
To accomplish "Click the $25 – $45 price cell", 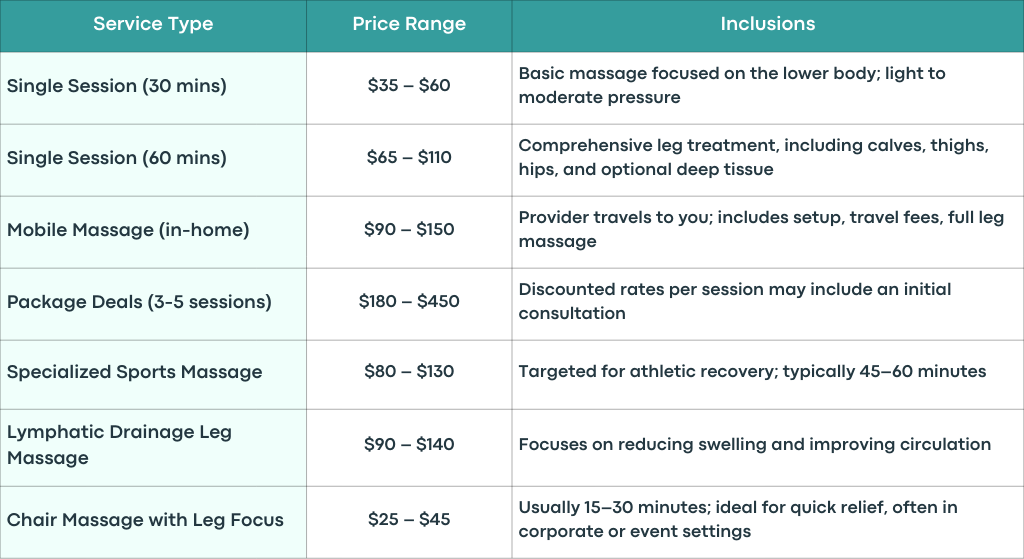I will [409, 522].
